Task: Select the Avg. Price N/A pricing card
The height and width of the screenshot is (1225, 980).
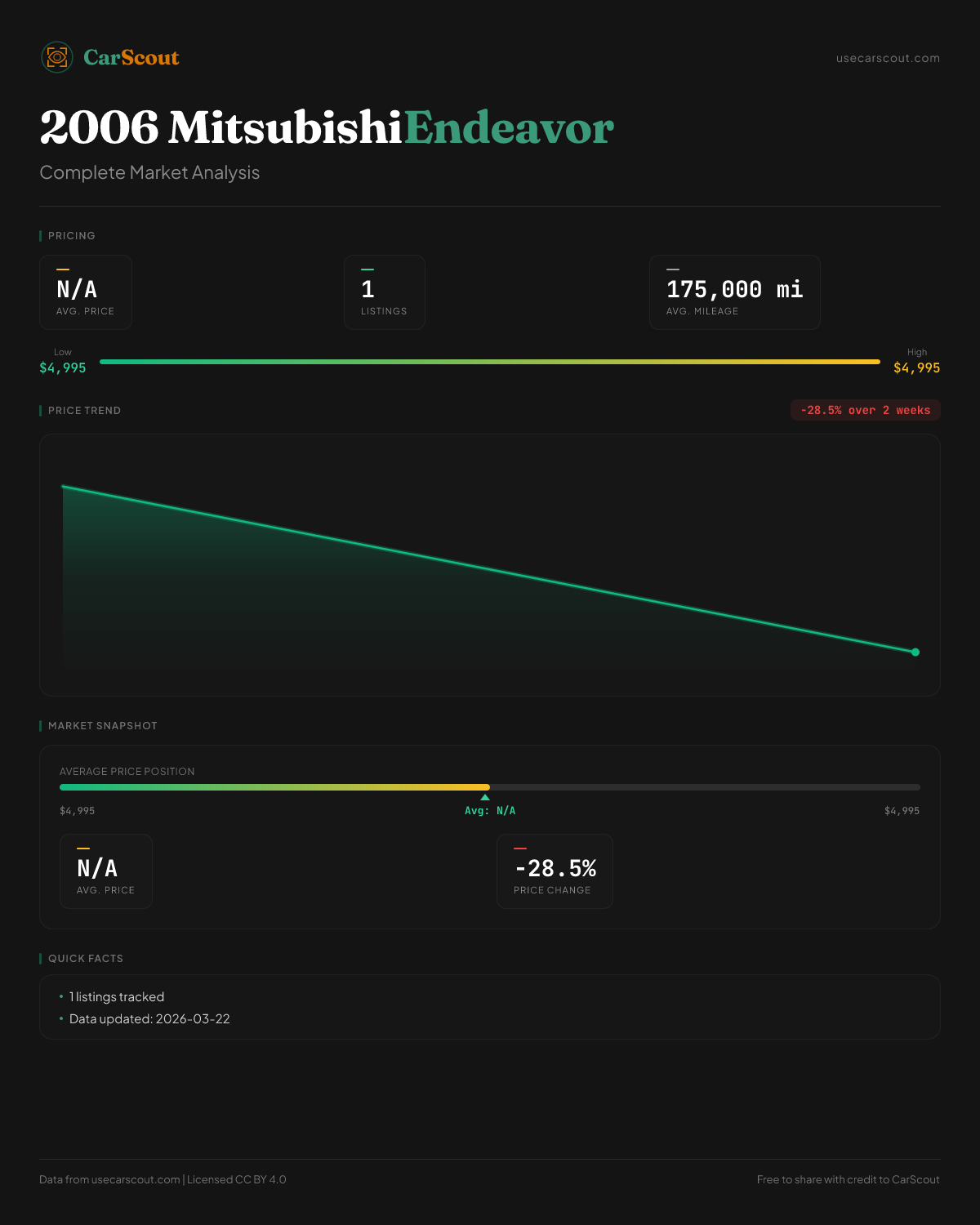Action: click(86, 292)
